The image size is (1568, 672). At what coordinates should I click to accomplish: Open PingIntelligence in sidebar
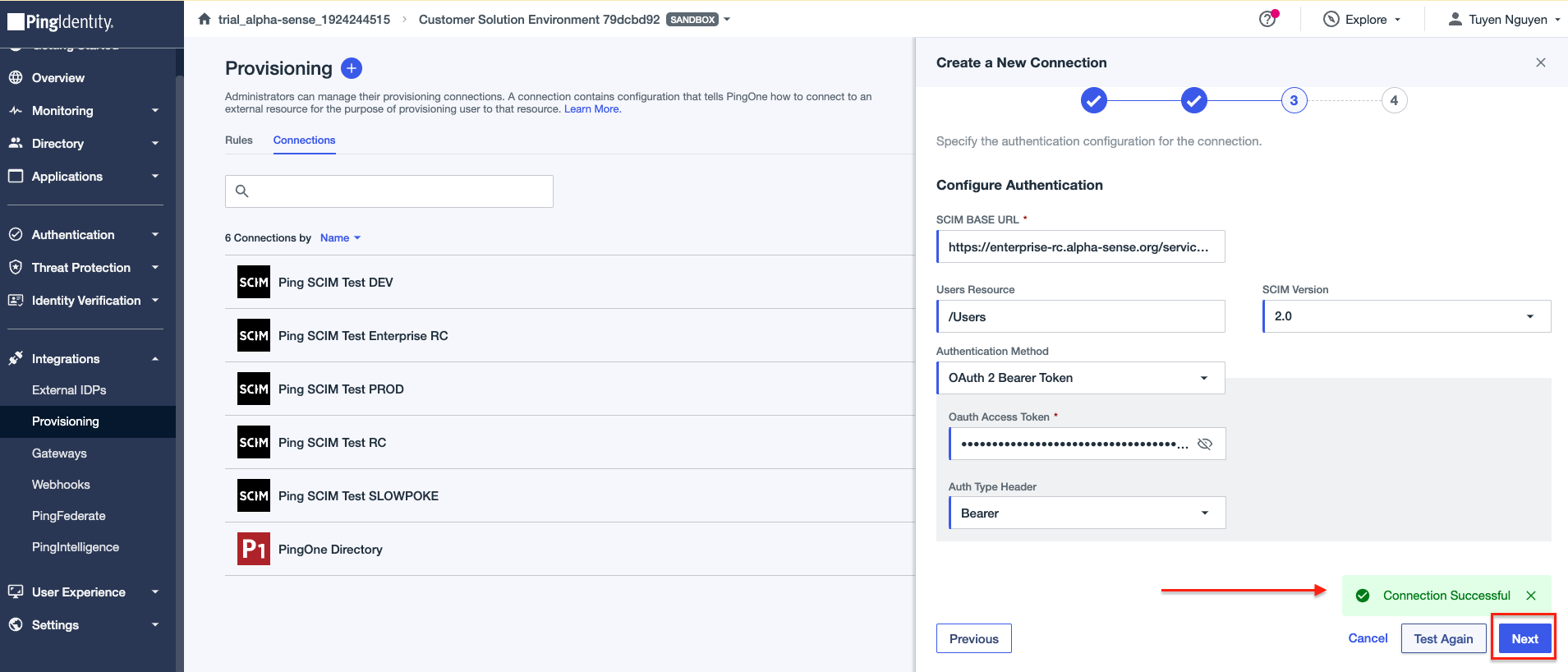[76, 546]
